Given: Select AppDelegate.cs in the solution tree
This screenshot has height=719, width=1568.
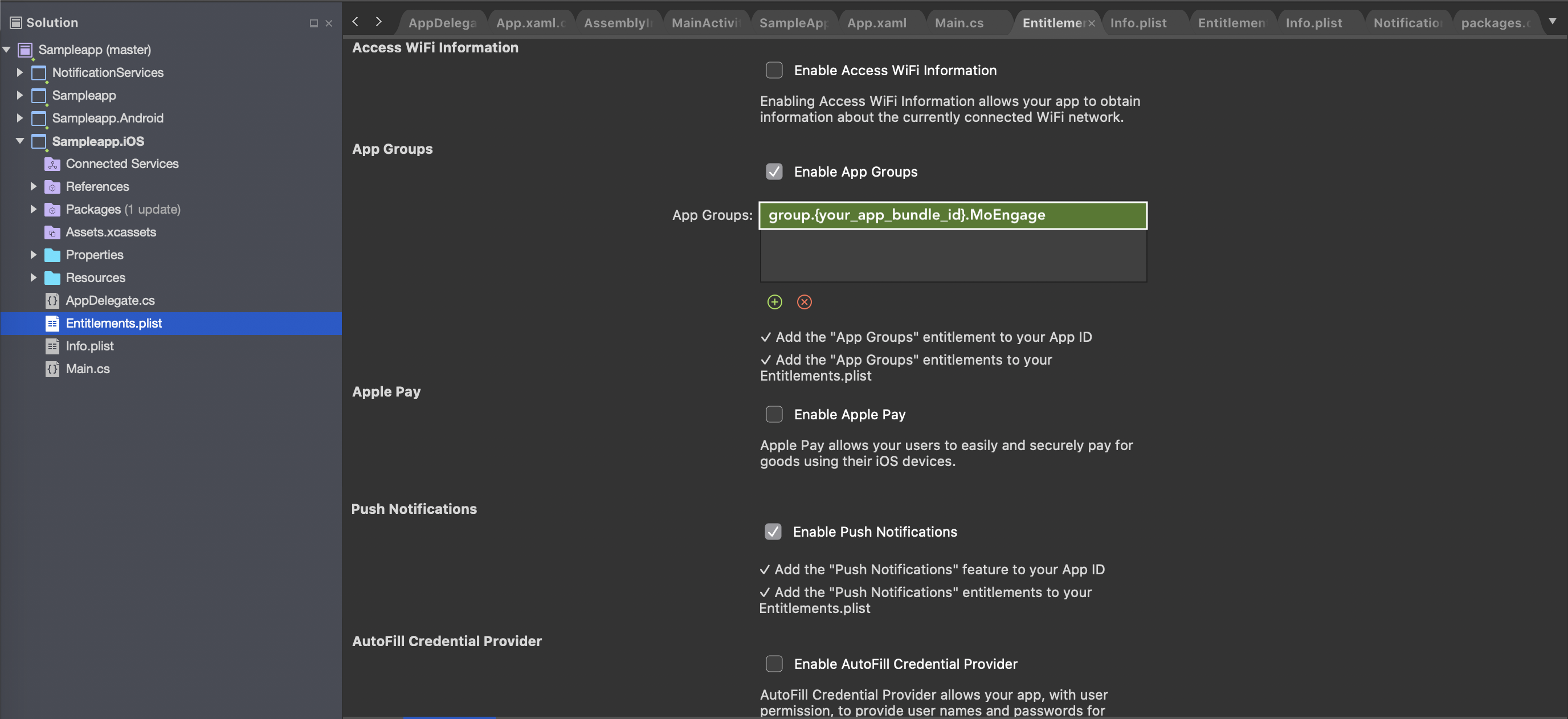Looking at the screenshot, I should coord(171,300).
